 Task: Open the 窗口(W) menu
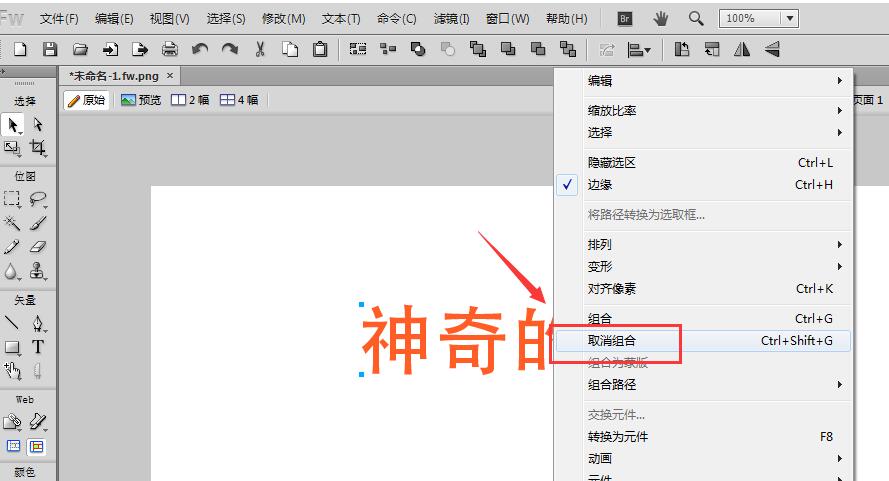click(507, 19)
